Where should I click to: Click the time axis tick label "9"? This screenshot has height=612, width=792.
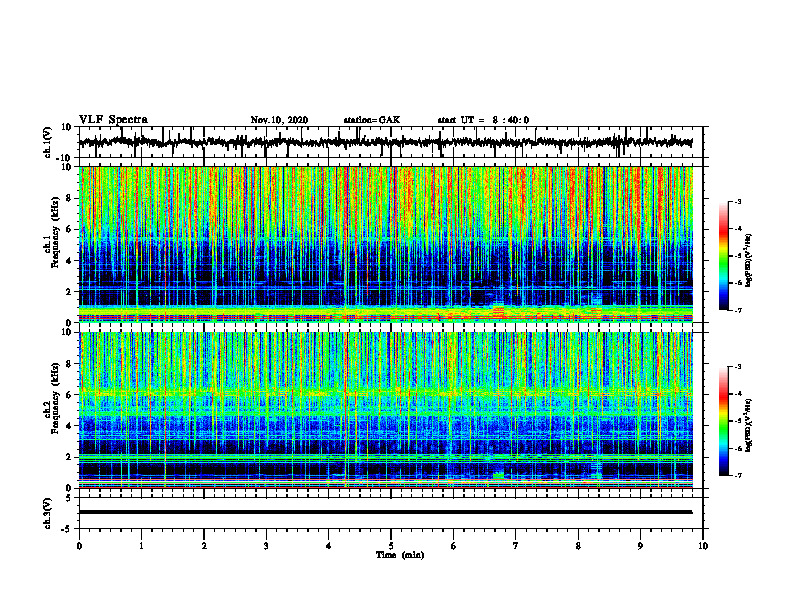pyautogui.click(x=640, y=546)
